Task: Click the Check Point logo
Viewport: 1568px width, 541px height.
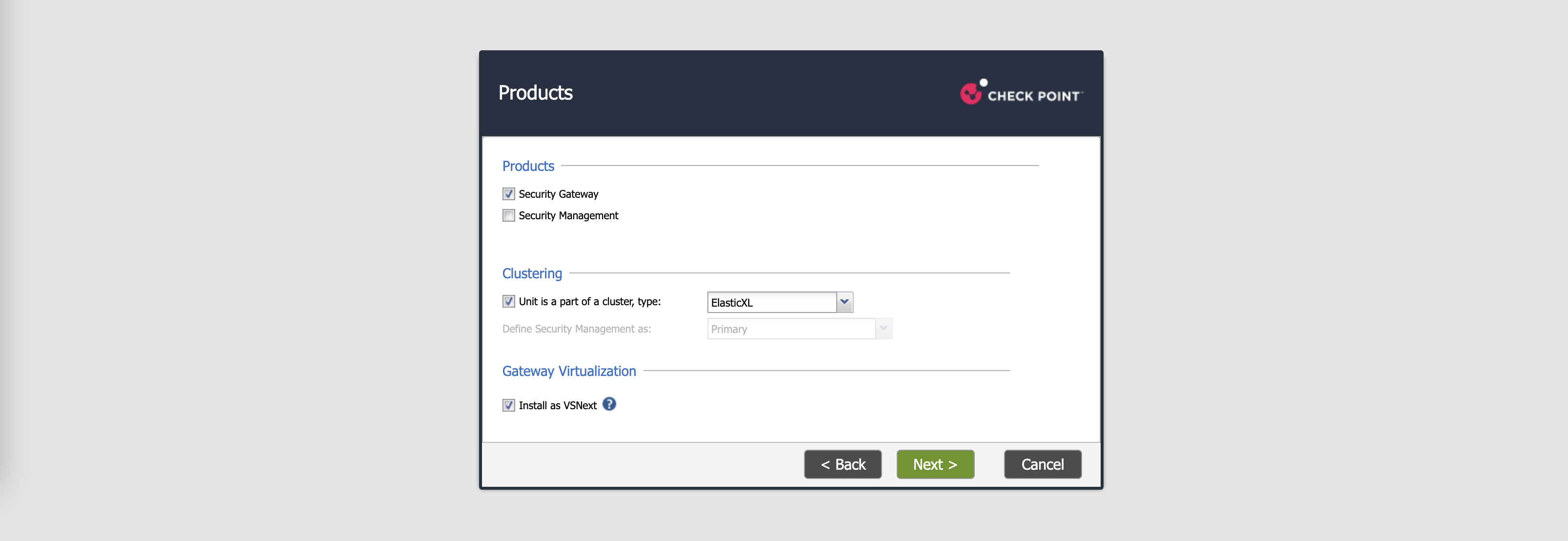Action: [x=1021, y=93]
